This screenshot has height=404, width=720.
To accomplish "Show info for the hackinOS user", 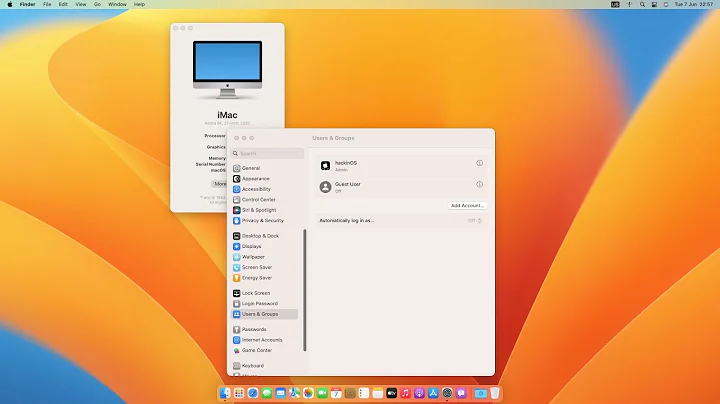I will (479, 163).
